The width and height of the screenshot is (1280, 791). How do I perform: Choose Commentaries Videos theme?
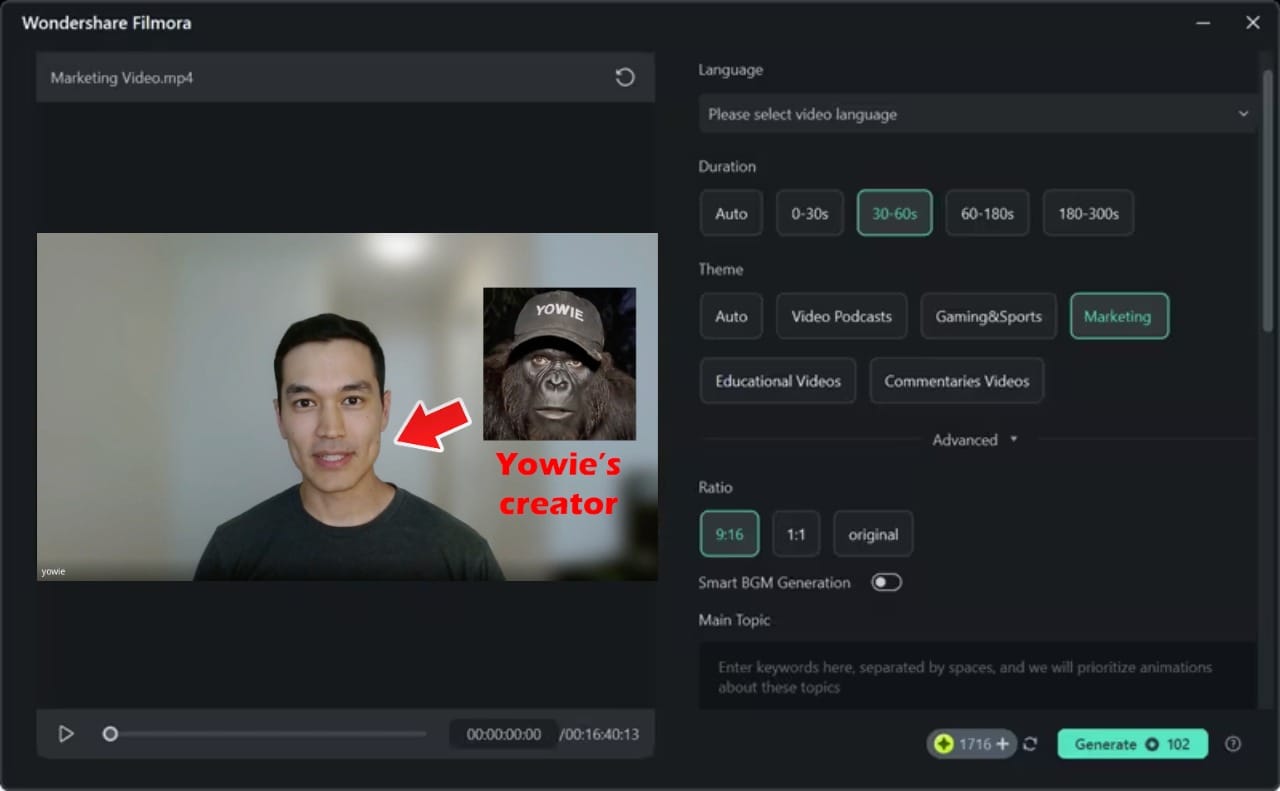click(x=956, y=381)
